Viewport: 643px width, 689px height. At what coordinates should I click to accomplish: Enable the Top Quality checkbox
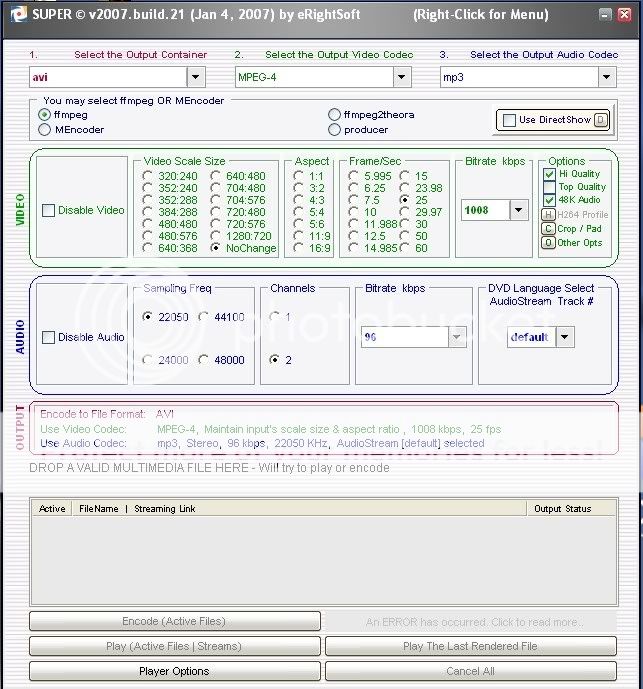point(549,187)
